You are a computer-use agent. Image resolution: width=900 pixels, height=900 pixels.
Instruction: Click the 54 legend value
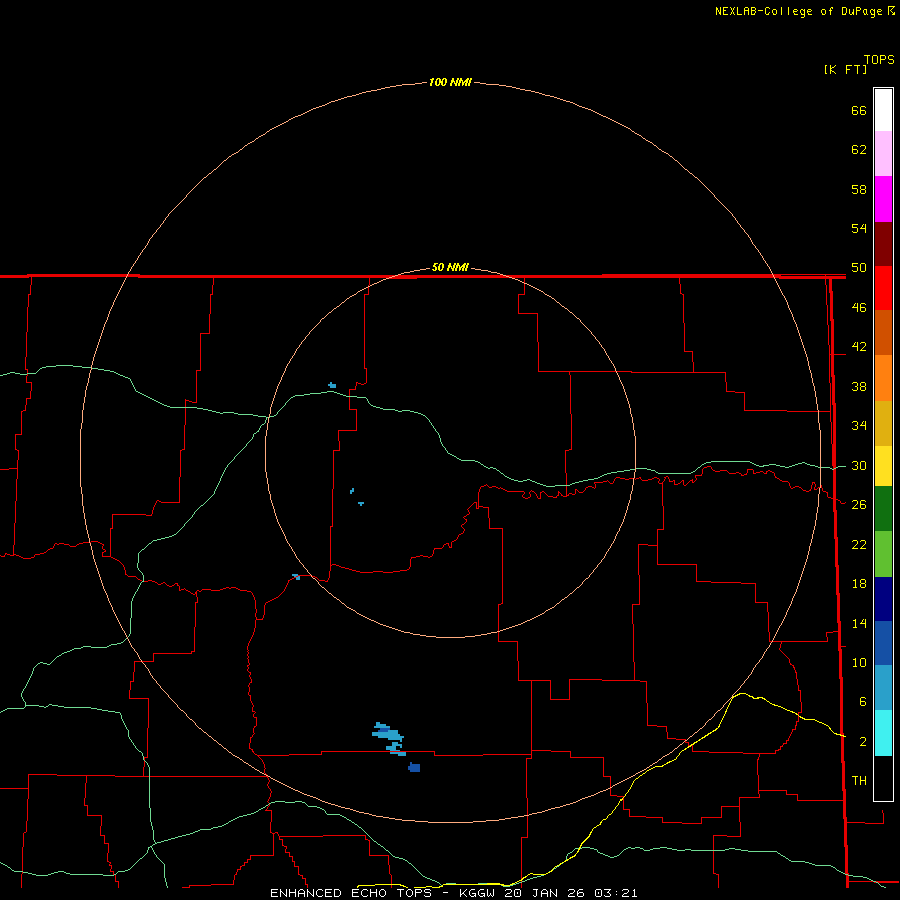(x=859, y=228)
